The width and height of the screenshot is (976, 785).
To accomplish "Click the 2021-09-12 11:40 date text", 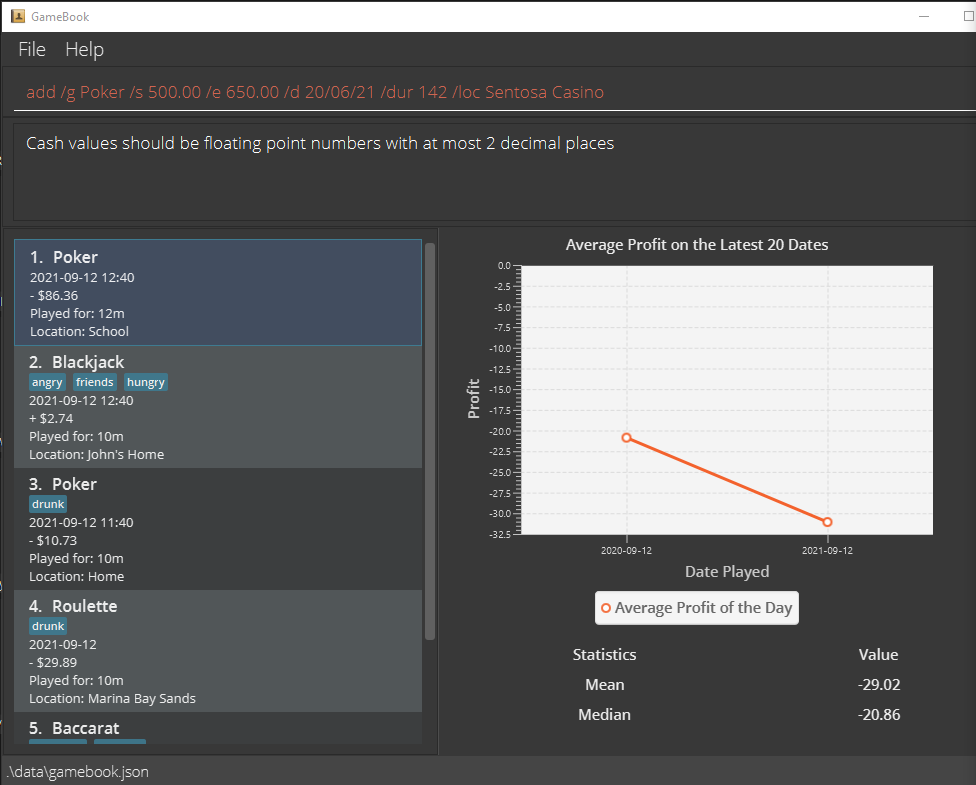I will [x=81, y=522].
